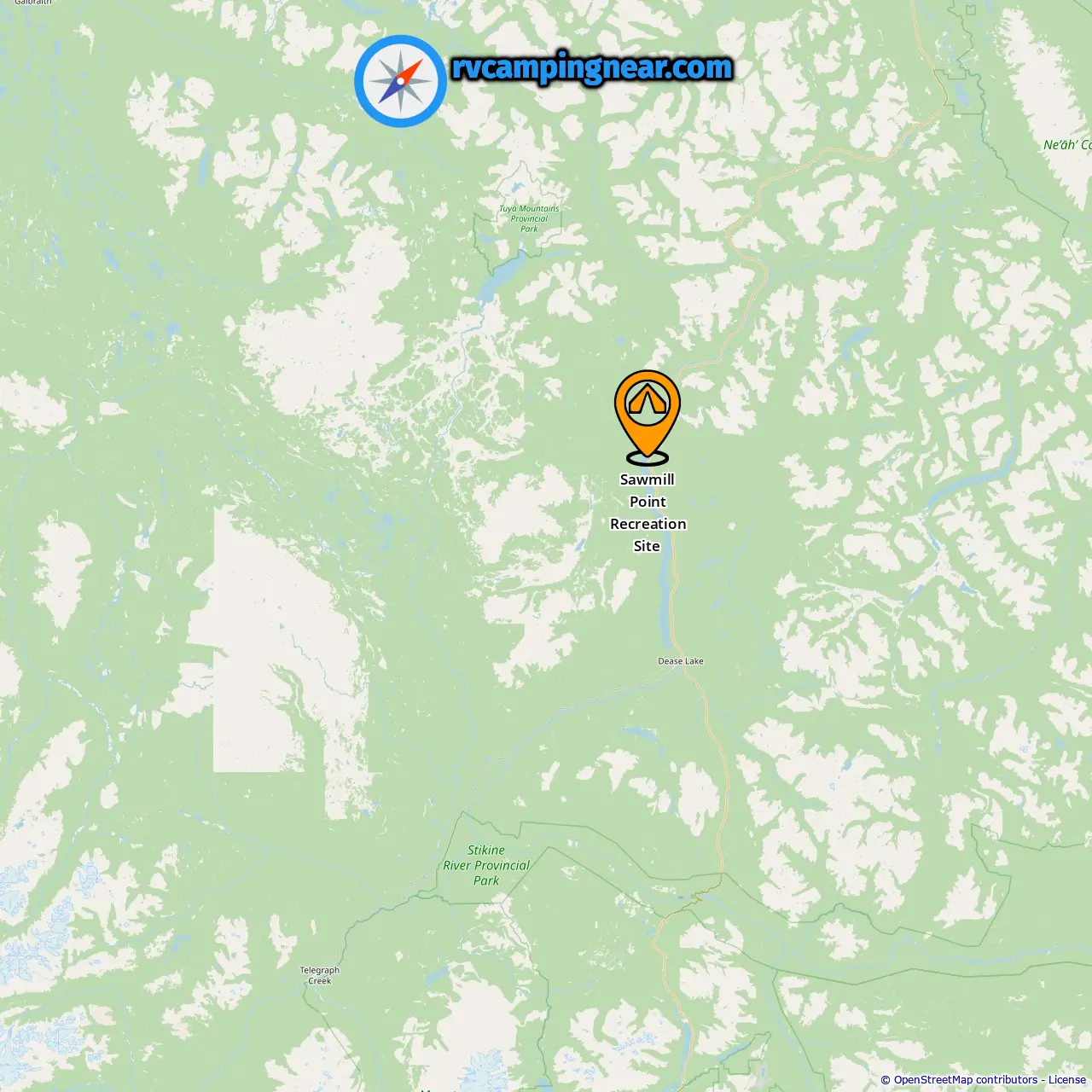Click the oval shadow beneath the campsite marker
The height and width of the screenshot is (1092, 1092).
click(x=648, y=459)
